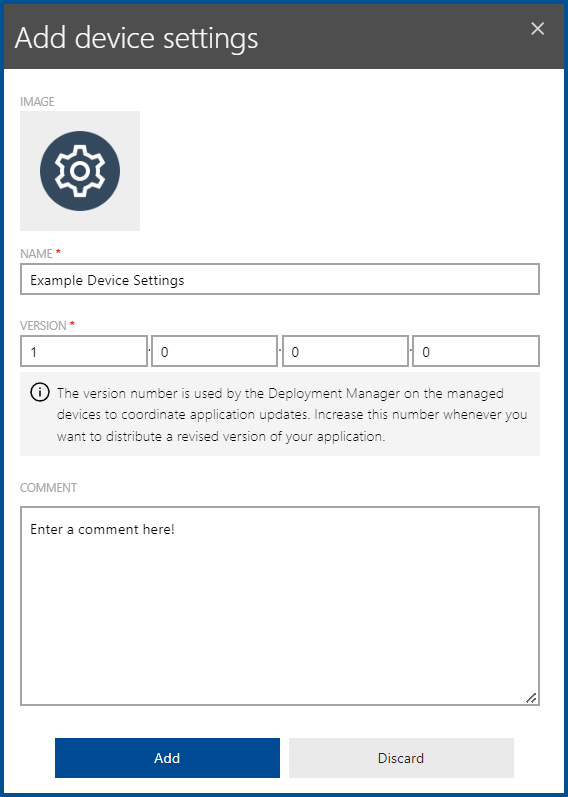
Task: Click the comment box resize handle
Action: (531, 698)
